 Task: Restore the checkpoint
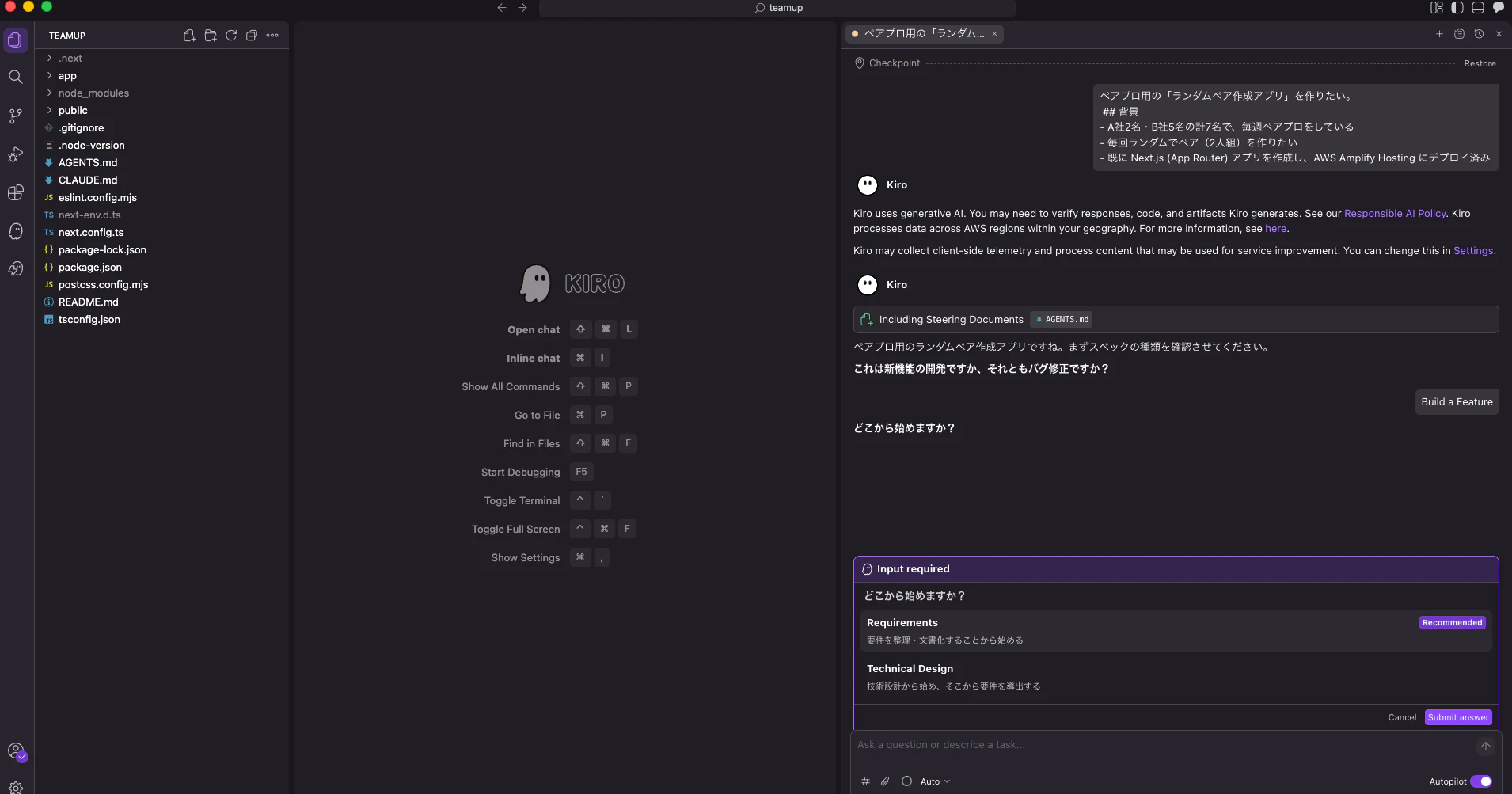click(1480, 63)
